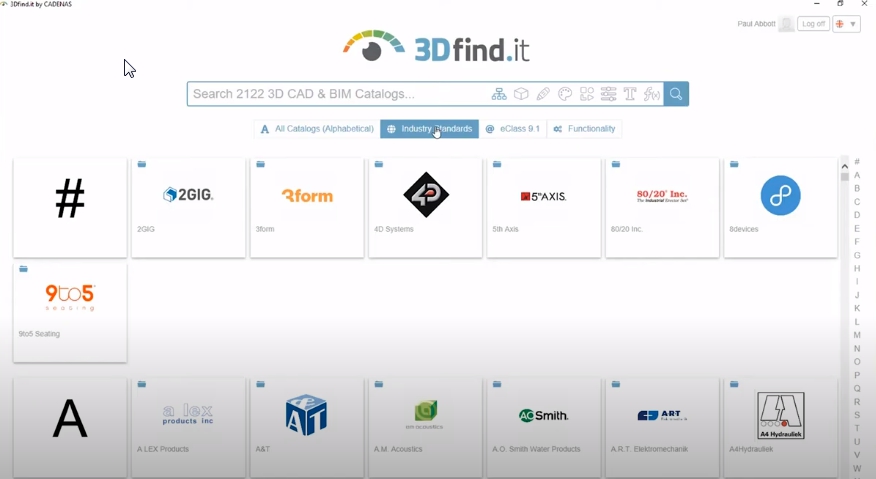Click folder icon on the 4D Systems card
The image size is (876, 479).
click(379, 164)
